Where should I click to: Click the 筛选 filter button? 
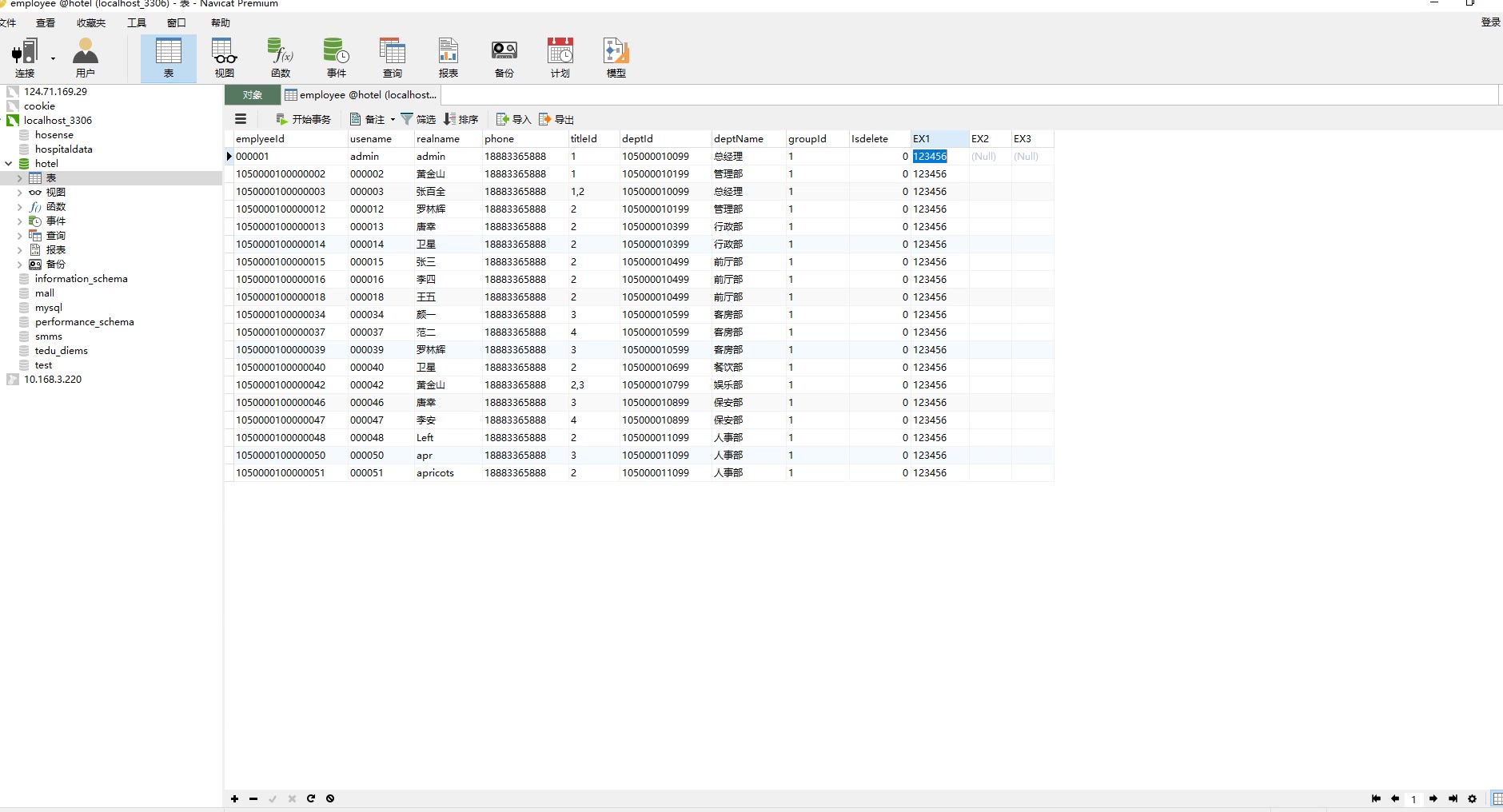[418, 120]
